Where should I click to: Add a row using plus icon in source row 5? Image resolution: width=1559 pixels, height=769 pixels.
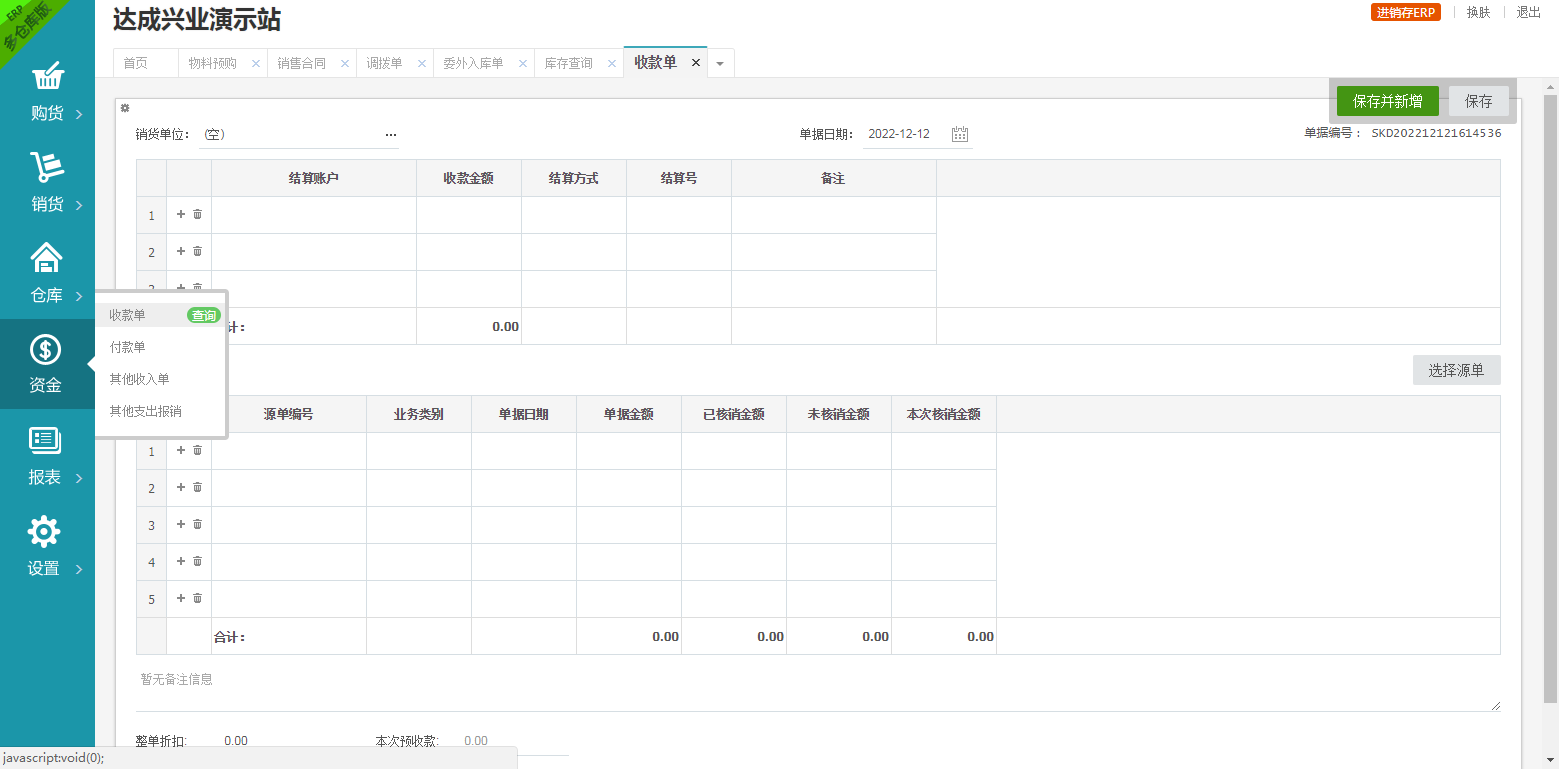(x=181, y=598)
